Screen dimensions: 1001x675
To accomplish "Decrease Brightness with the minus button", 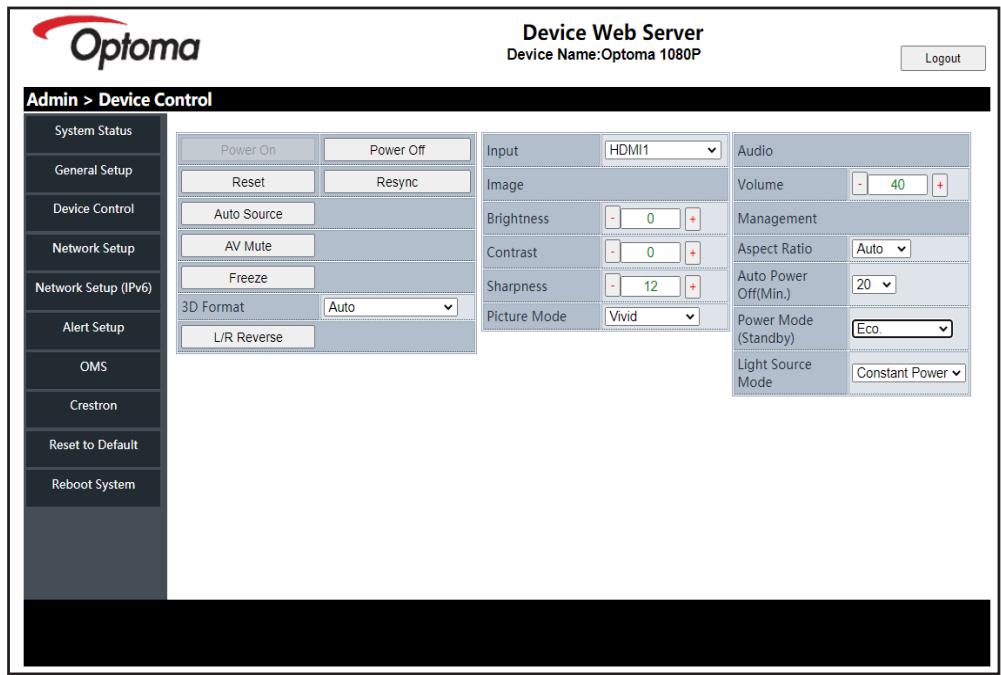I will point(612,218).
